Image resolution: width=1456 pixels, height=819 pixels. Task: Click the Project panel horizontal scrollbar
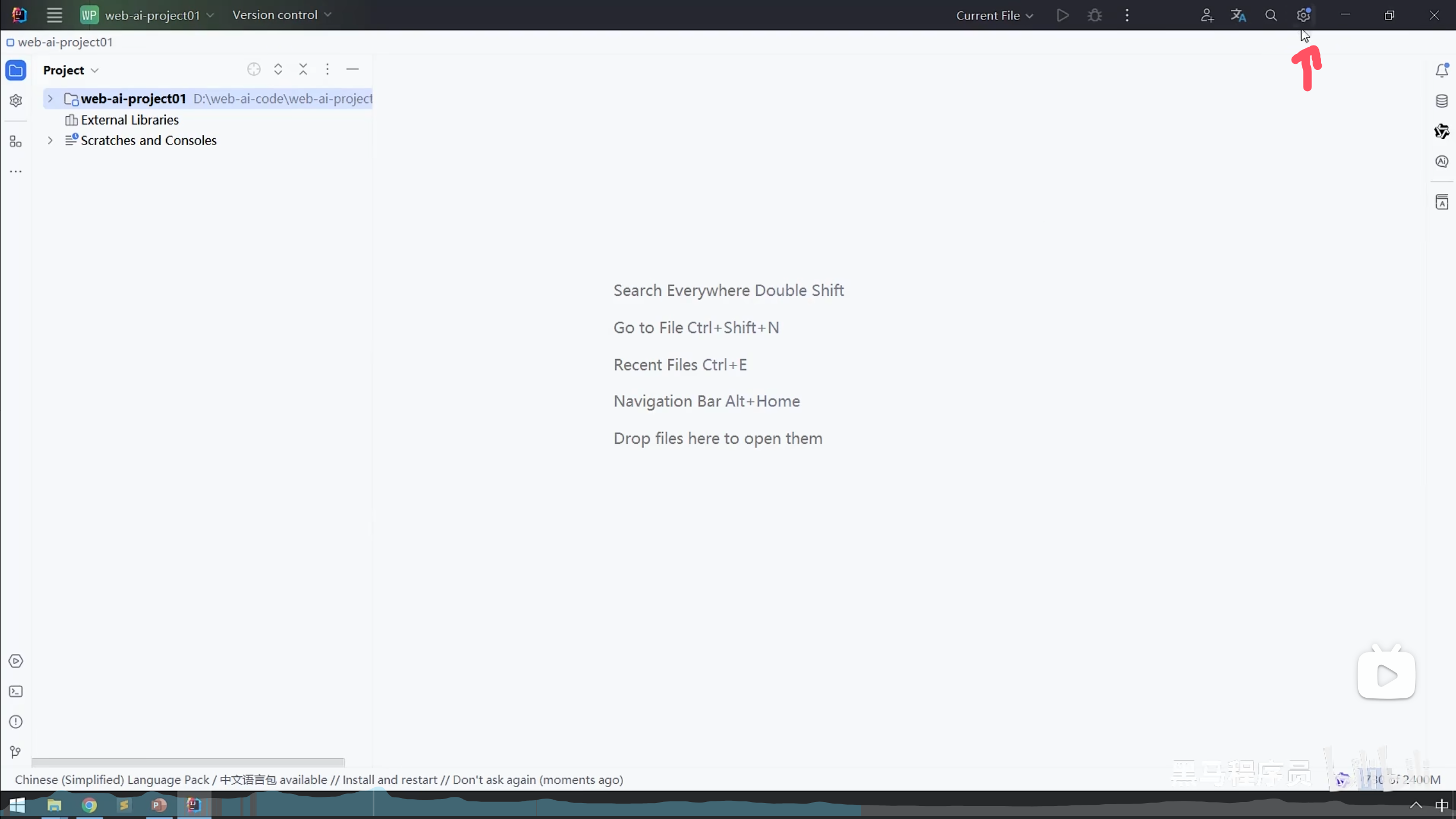188,762
